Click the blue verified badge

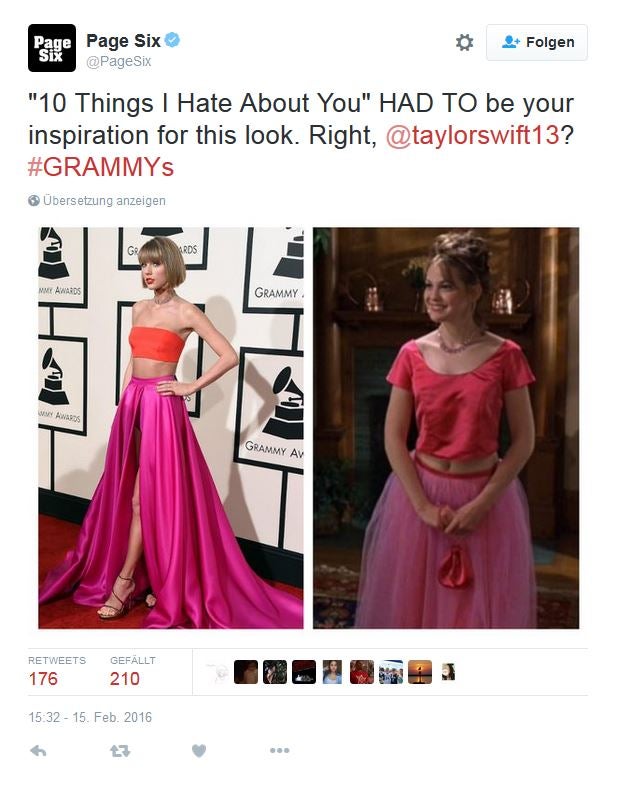coord(172,40)
